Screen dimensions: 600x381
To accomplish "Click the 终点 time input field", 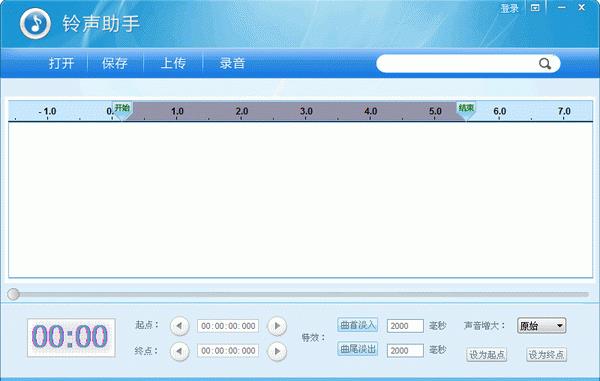I will tap(228, 351).
